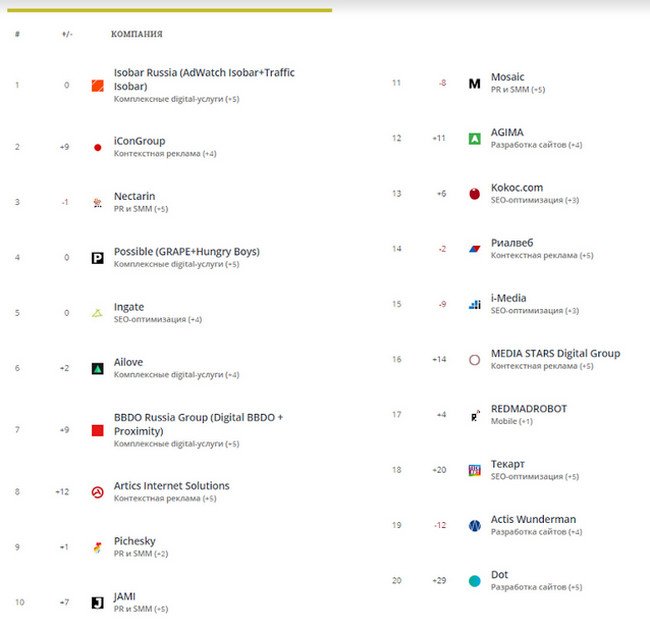Click Контекстная реклама (+4) under iConGroup

(165, 154)
